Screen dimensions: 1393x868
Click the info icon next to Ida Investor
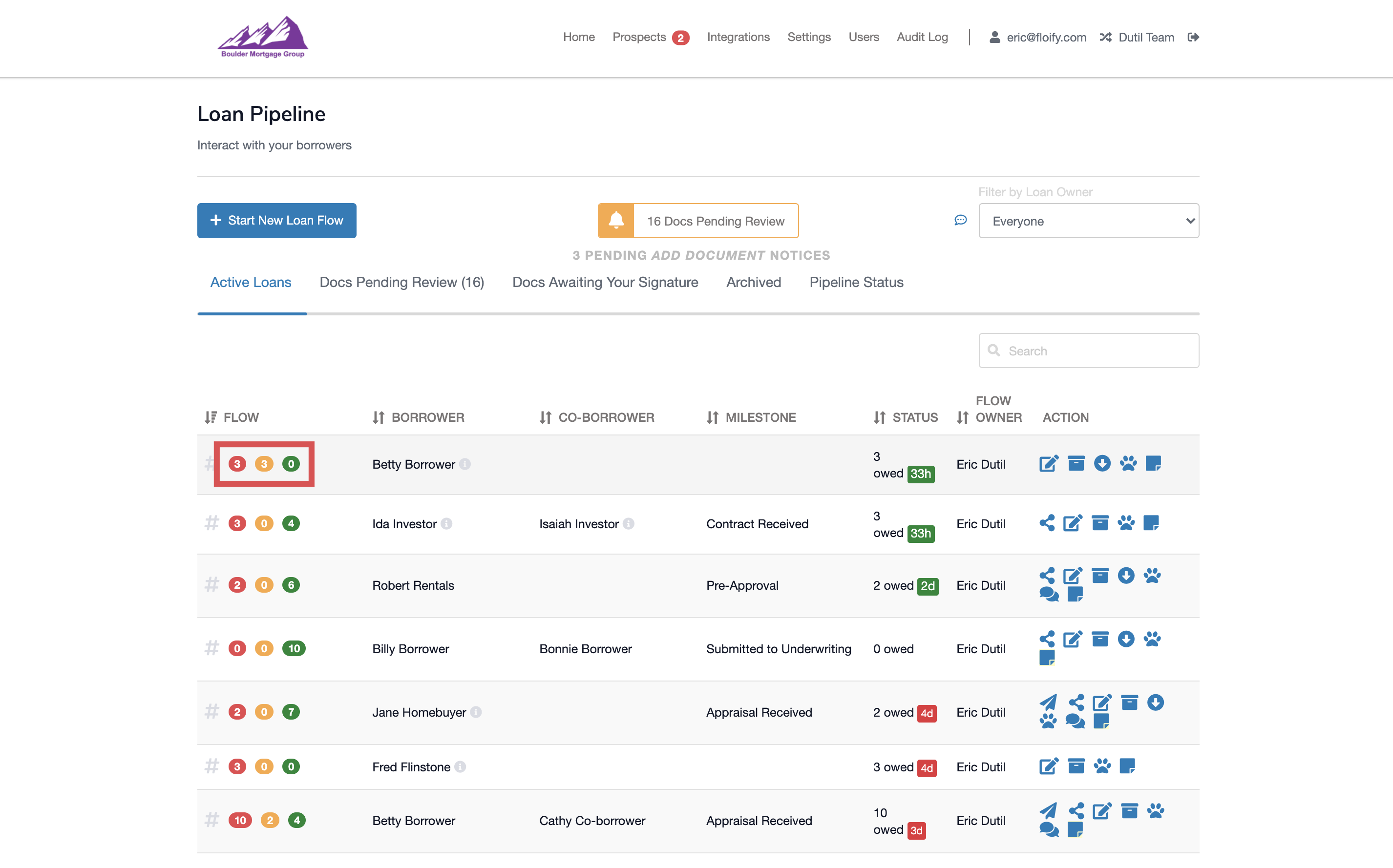click(x=446, y=523)
